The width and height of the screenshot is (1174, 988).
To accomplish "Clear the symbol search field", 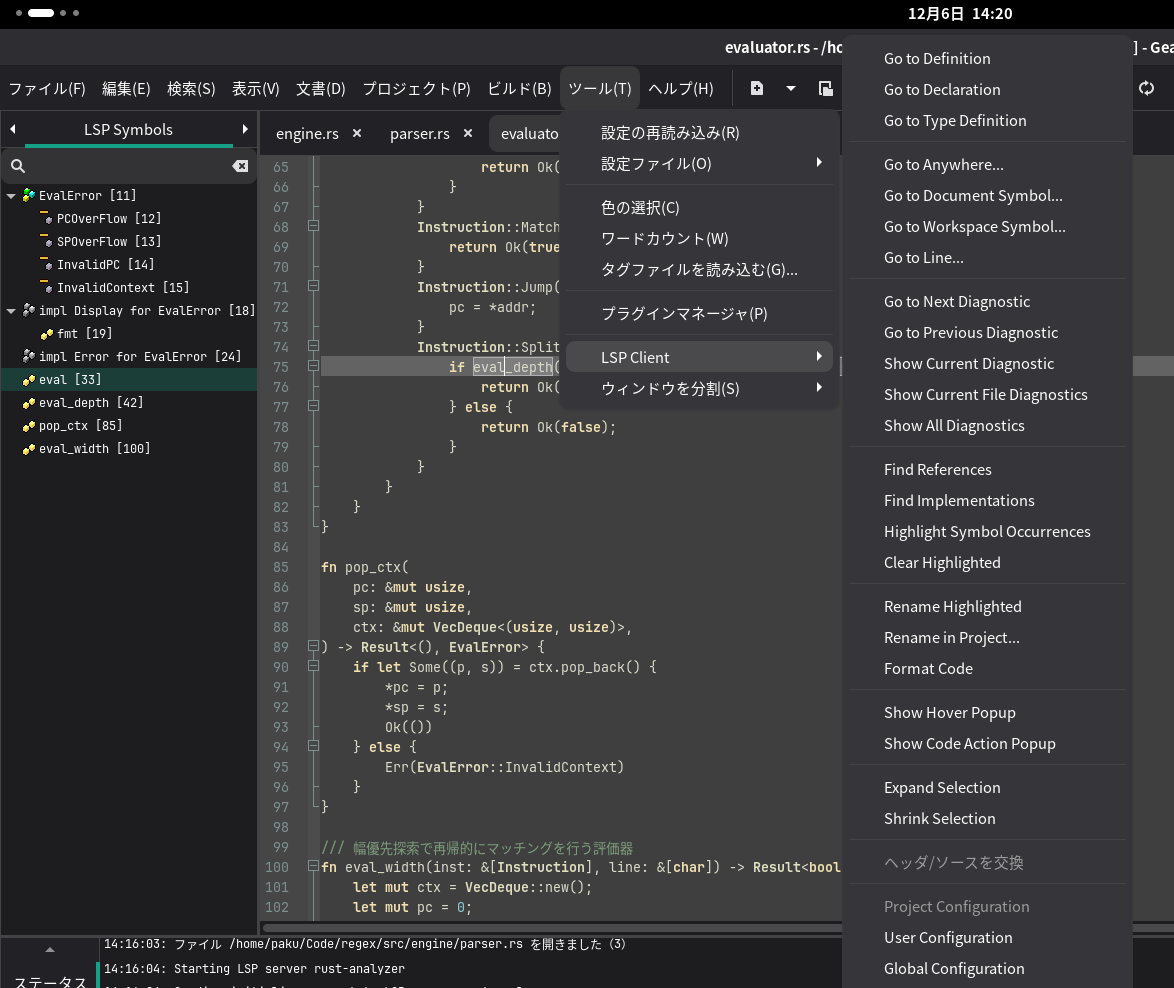I will click(x=240, y=166).
